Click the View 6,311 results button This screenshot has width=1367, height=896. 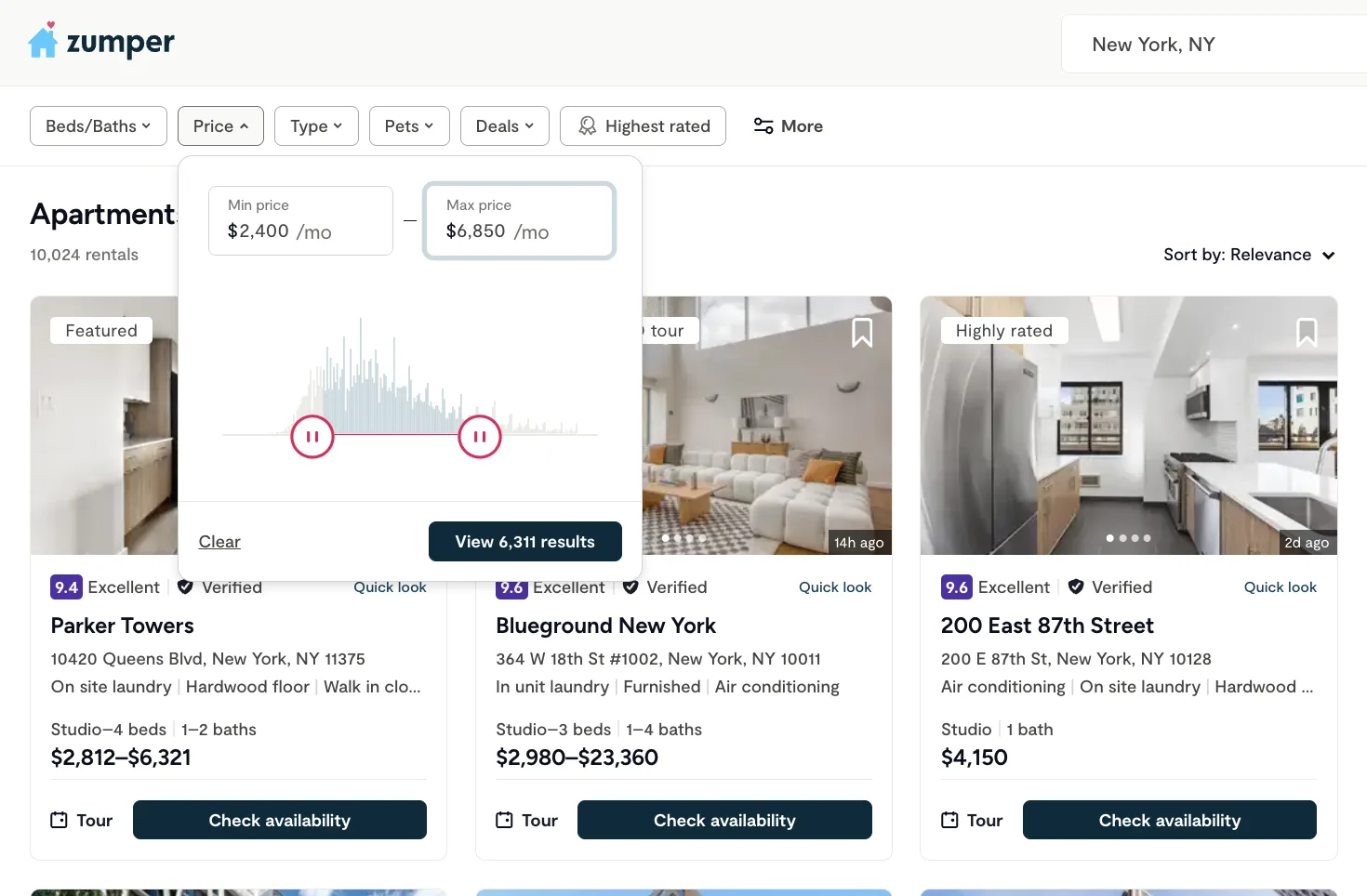[x=524, y=542]
